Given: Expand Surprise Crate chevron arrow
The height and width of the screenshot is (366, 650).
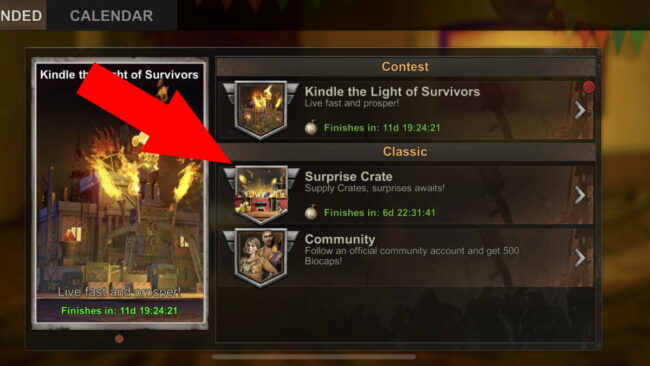Looking at the screenshot, I should (x=580, y=195).
